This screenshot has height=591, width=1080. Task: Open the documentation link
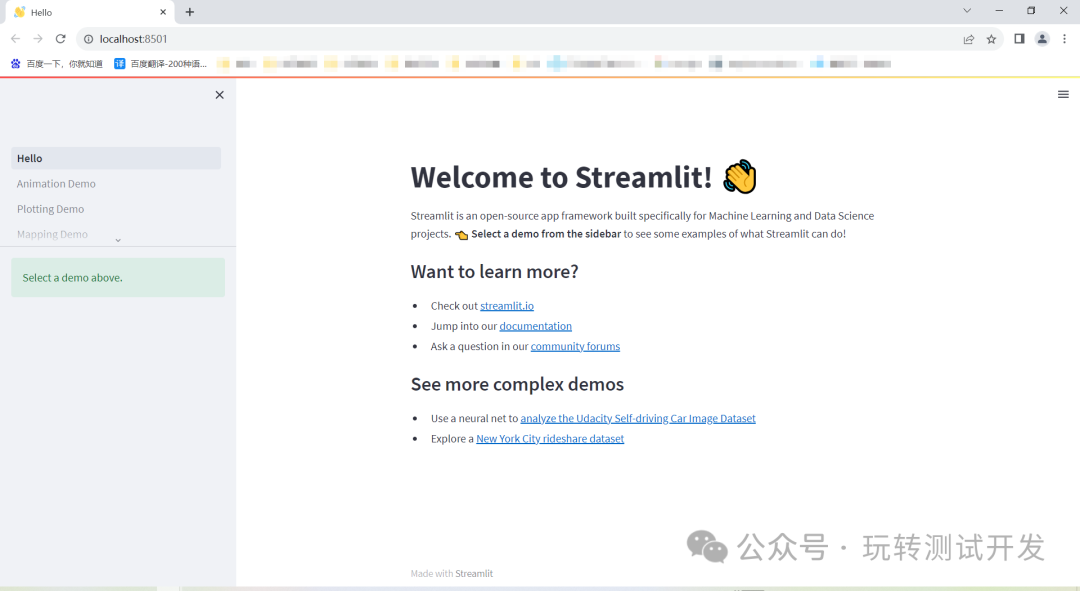[535, 326]
